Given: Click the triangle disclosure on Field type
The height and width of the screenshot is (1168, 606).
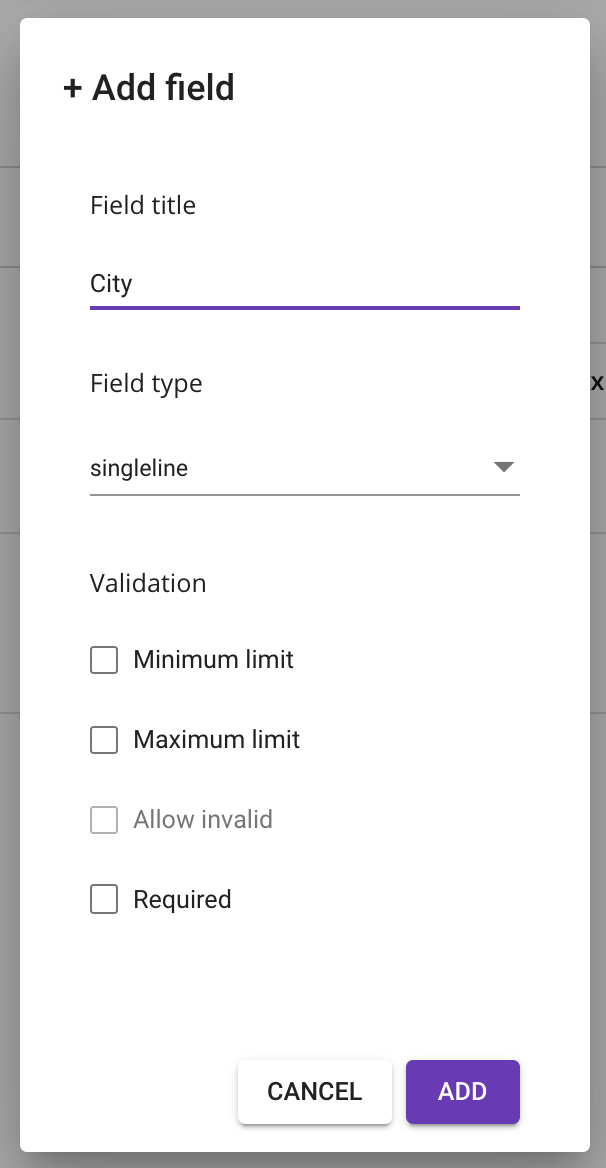Looking at the screenshot, I should (504, 466).
